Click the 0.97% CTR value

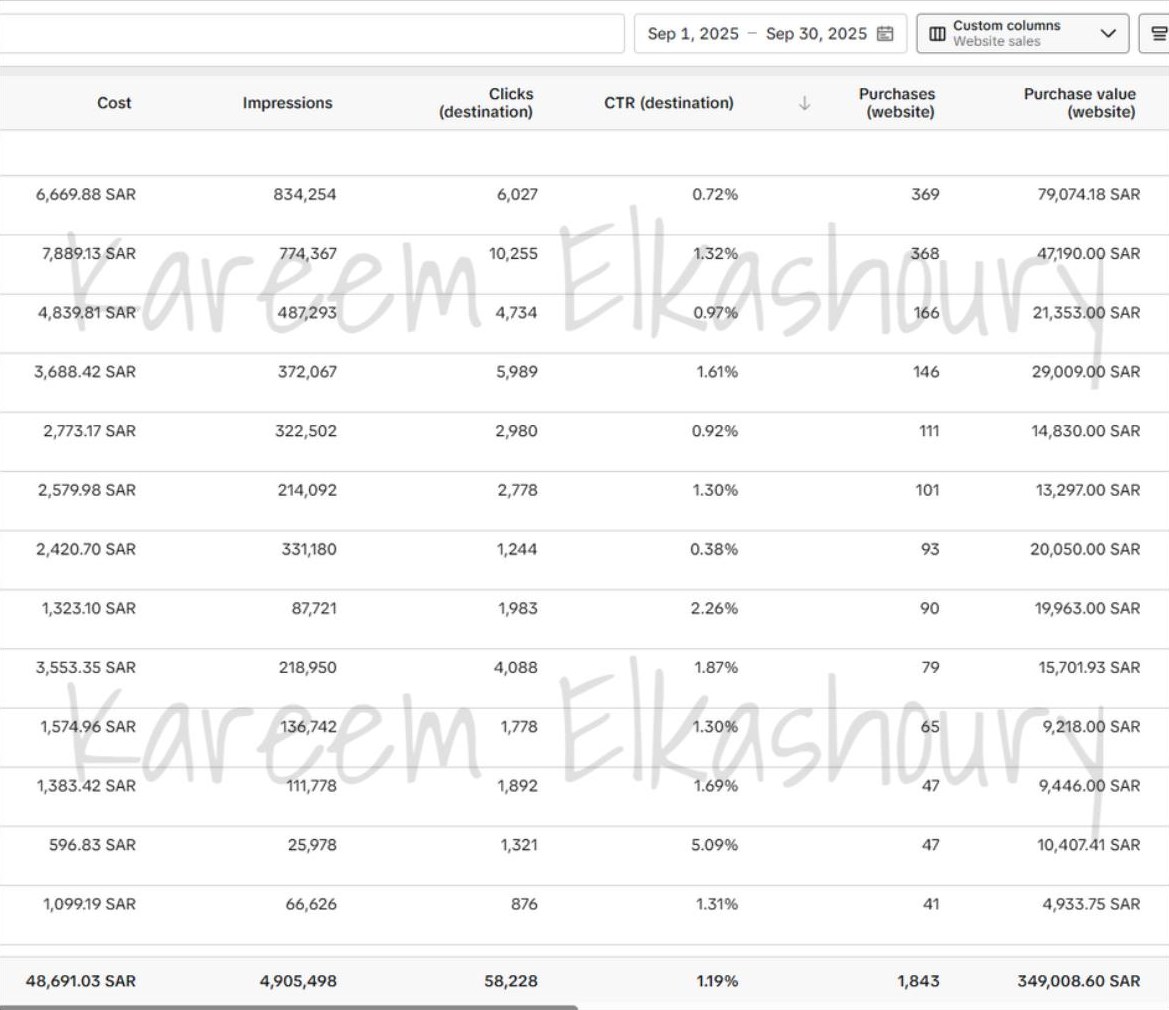(716, 313)
